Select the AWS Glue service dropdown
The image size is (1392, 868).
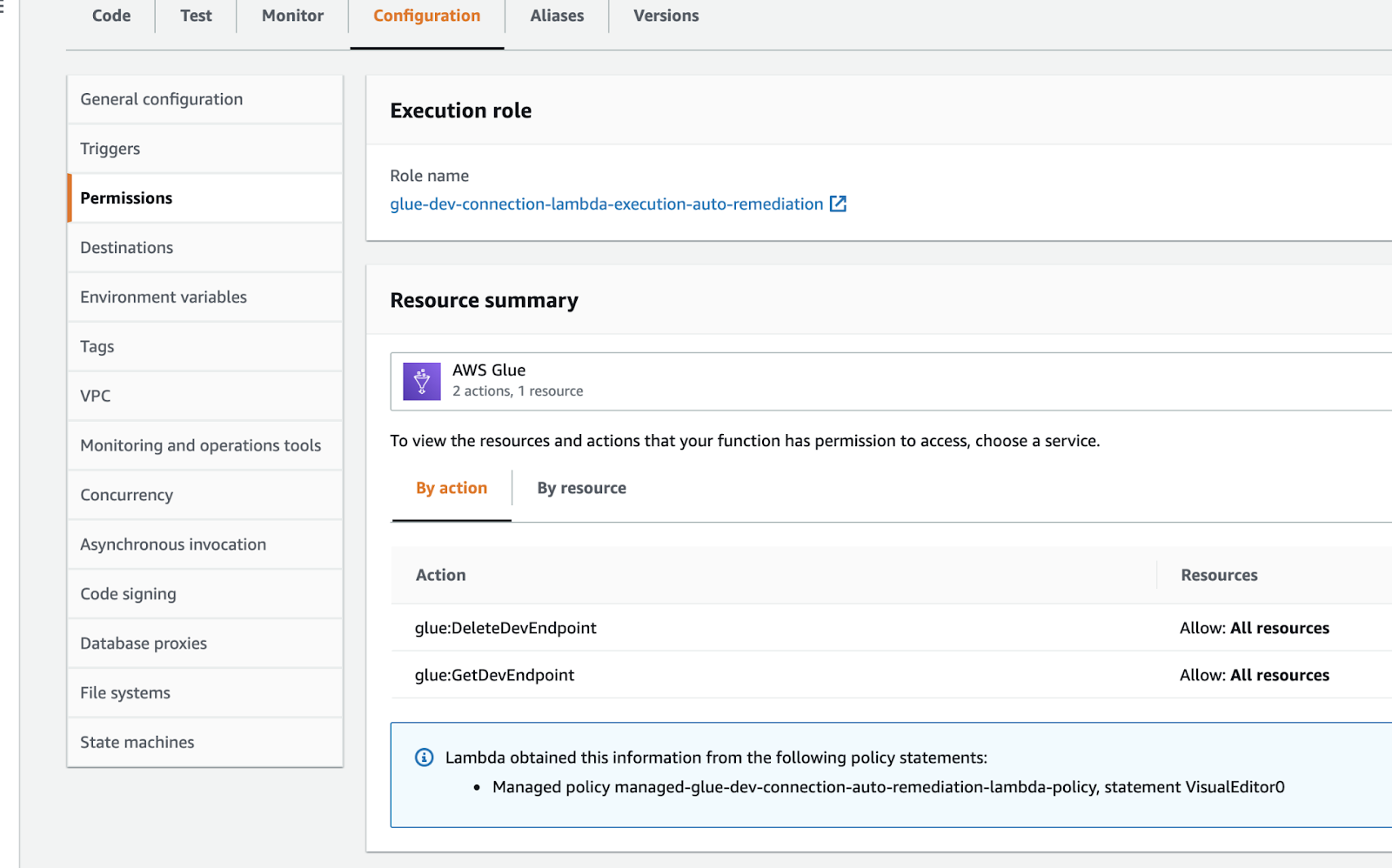[887, 381]
